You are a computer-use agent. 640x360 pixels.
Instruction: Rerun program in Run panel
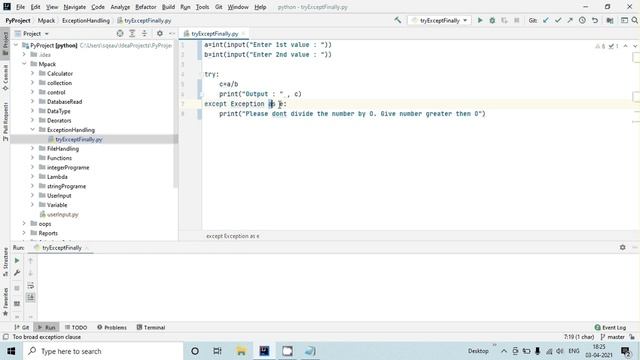[17, 260]
